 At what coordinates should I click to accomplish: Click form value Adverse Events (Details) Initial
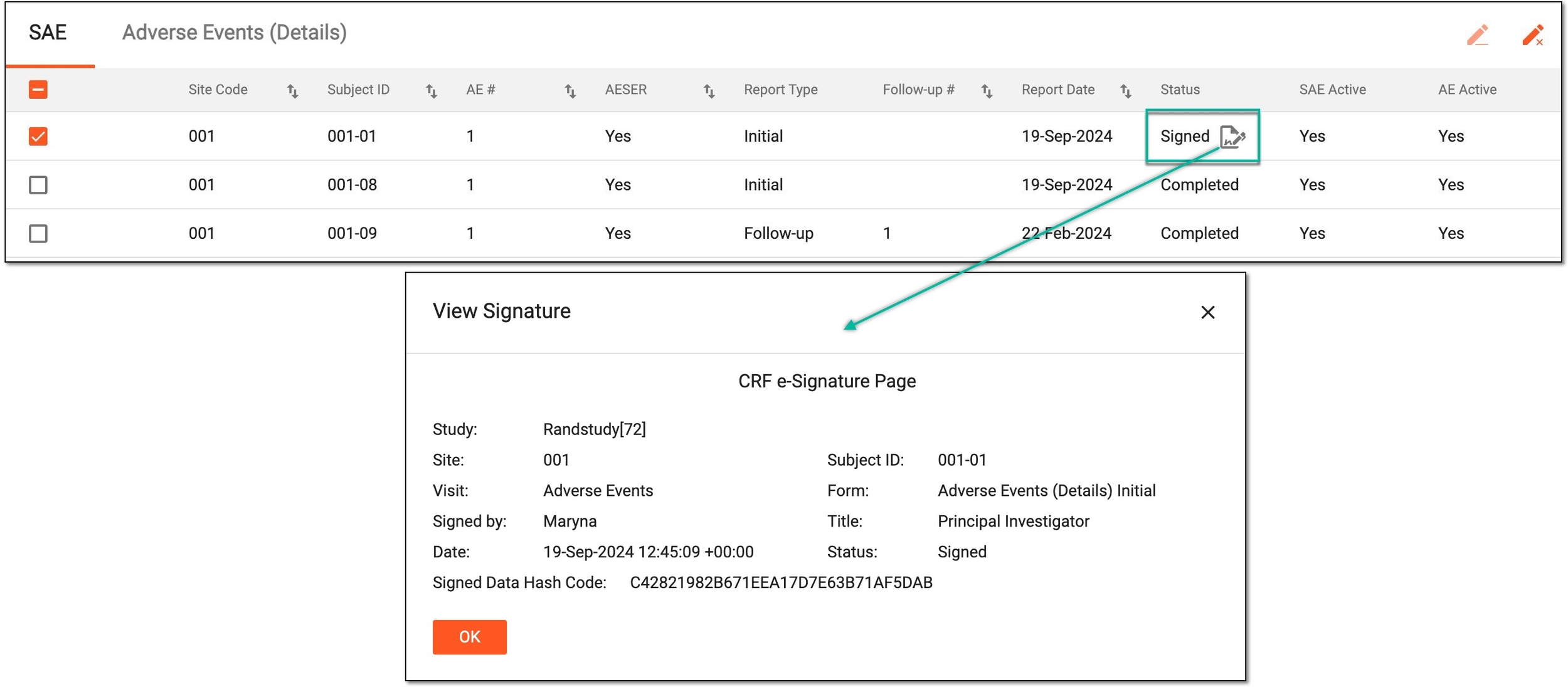tap(1046, 491)
